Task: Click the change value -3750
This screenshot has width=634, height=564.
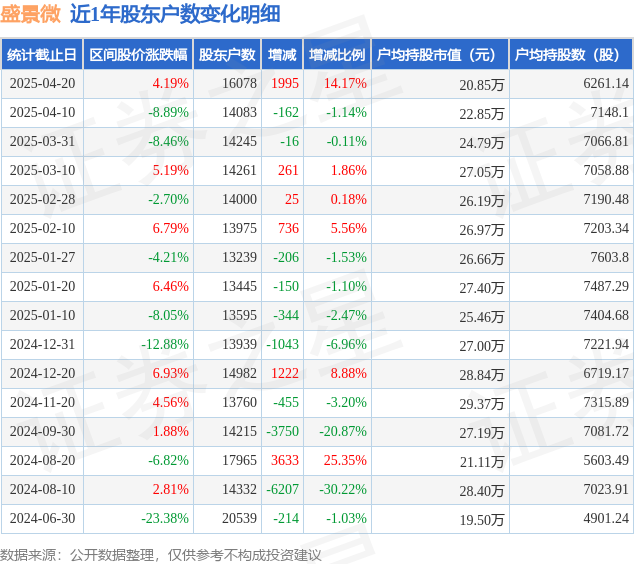Action: [283, 431]
